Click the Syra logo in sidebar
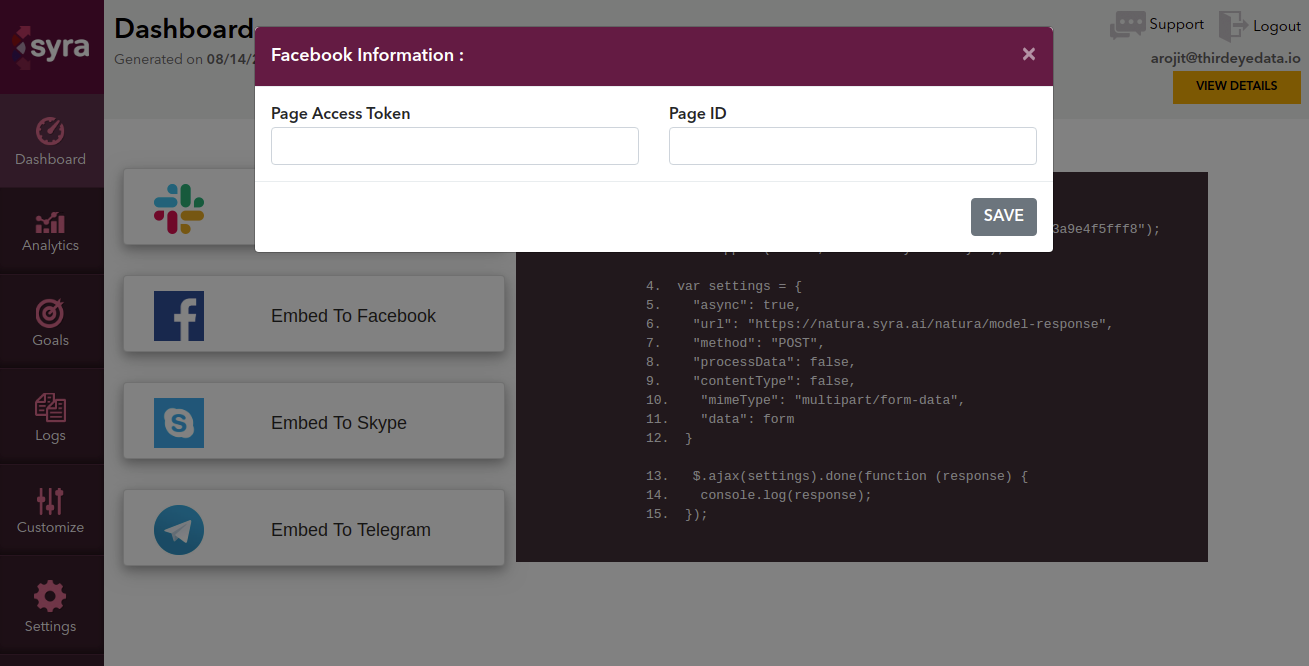Image resolution: width=1309 pixels, height=666 pixels. pyautogui.click(x=50, y=46)
